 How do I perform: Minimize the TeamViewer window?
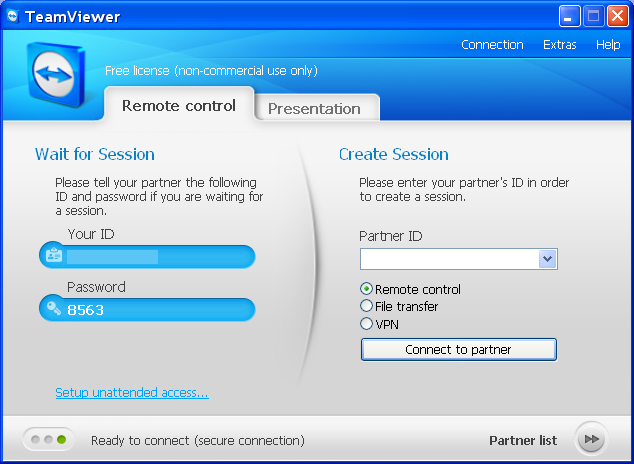click(x=569, y=16)
